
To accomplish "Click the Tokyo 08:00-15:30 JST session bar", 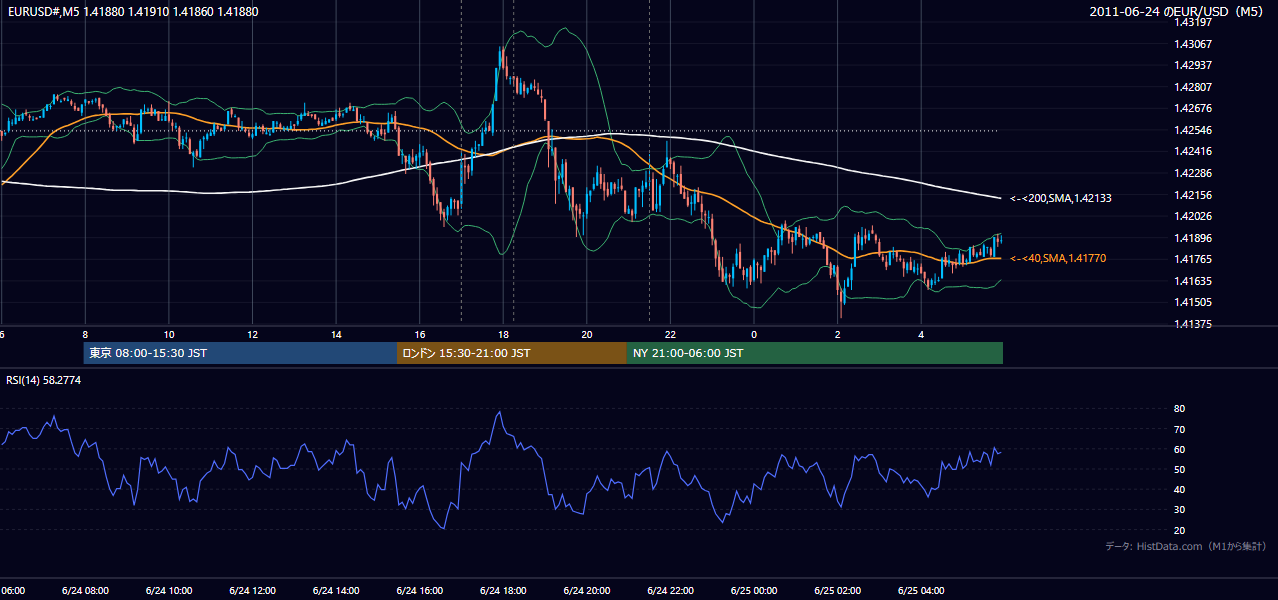I will click(240, 353).
